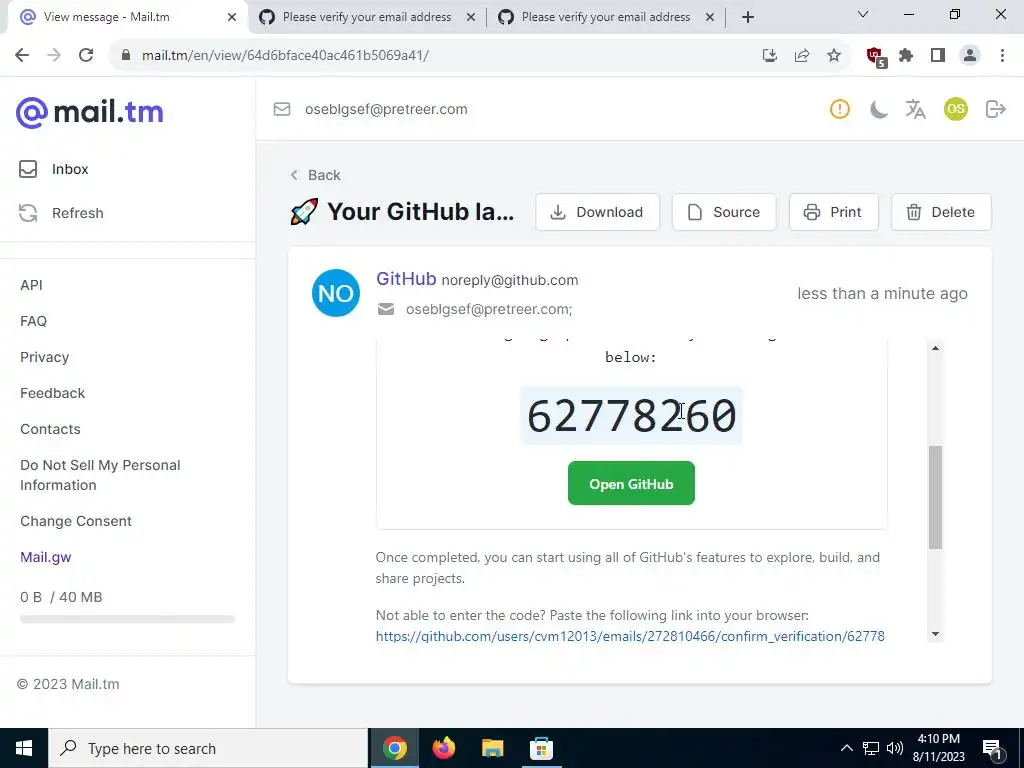
Task: Open the Change Consent link
Action: [x=76, y=521]
